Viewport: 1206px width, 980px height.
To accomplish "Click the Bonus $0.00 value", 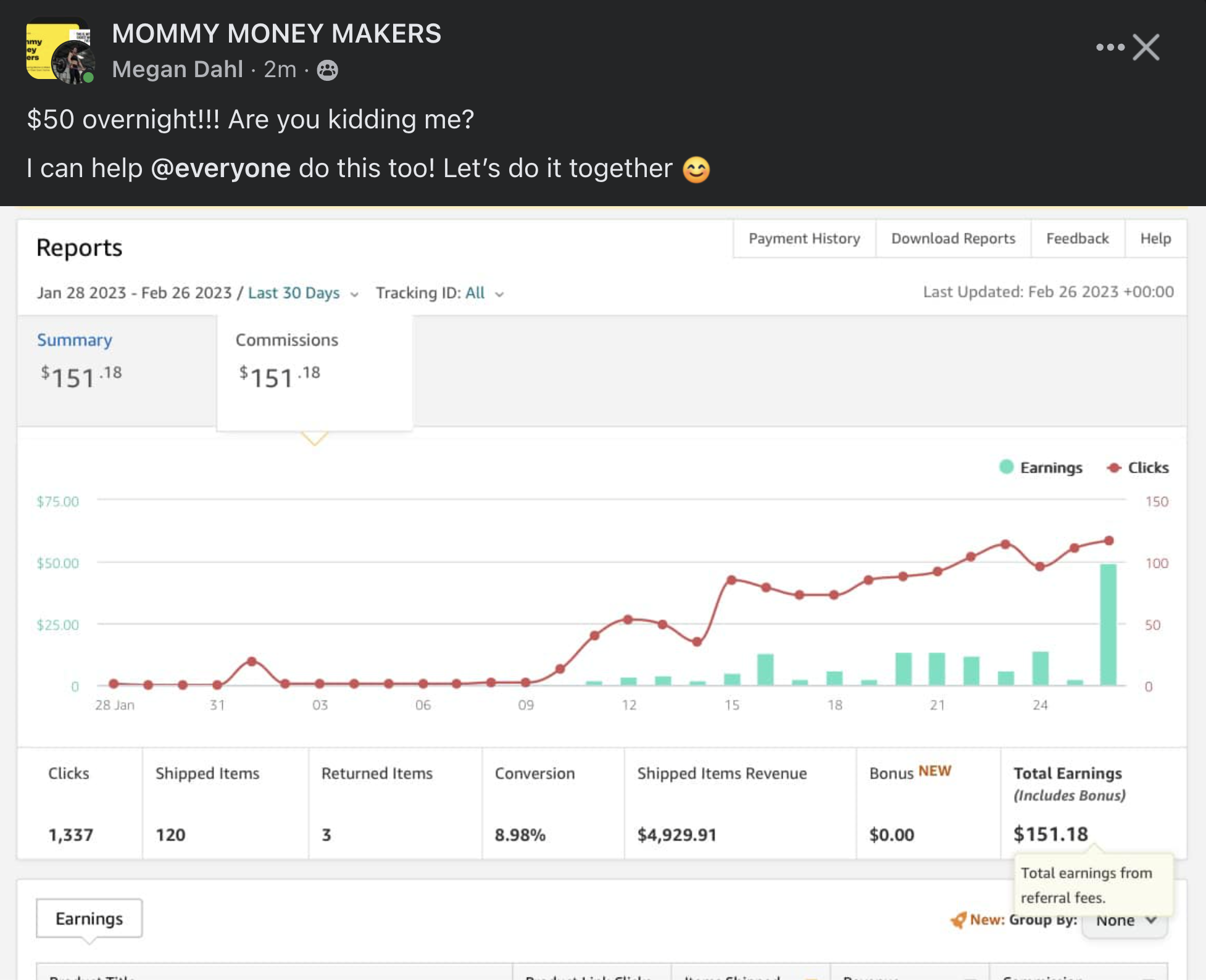I will click(x=891, y=835).
